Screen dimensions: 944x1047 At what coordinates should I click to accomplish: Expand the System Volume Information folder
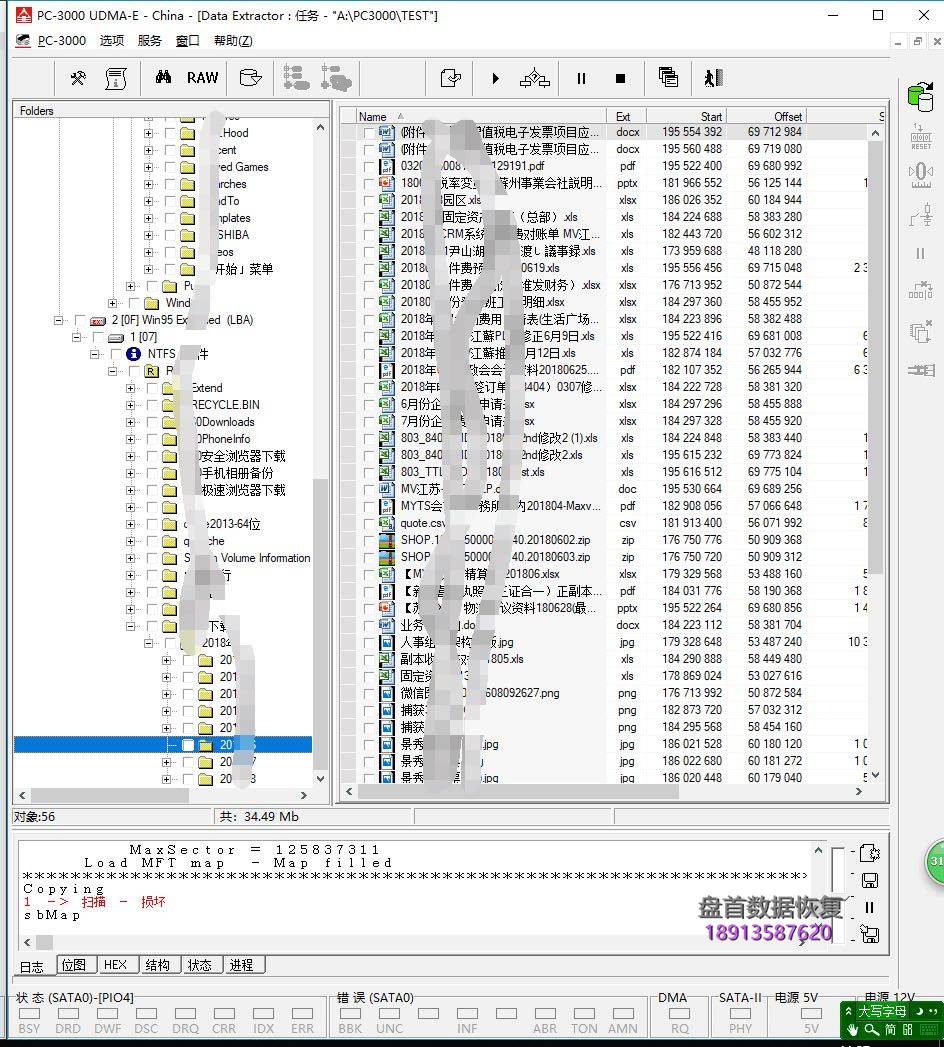[x=131, y=558]
